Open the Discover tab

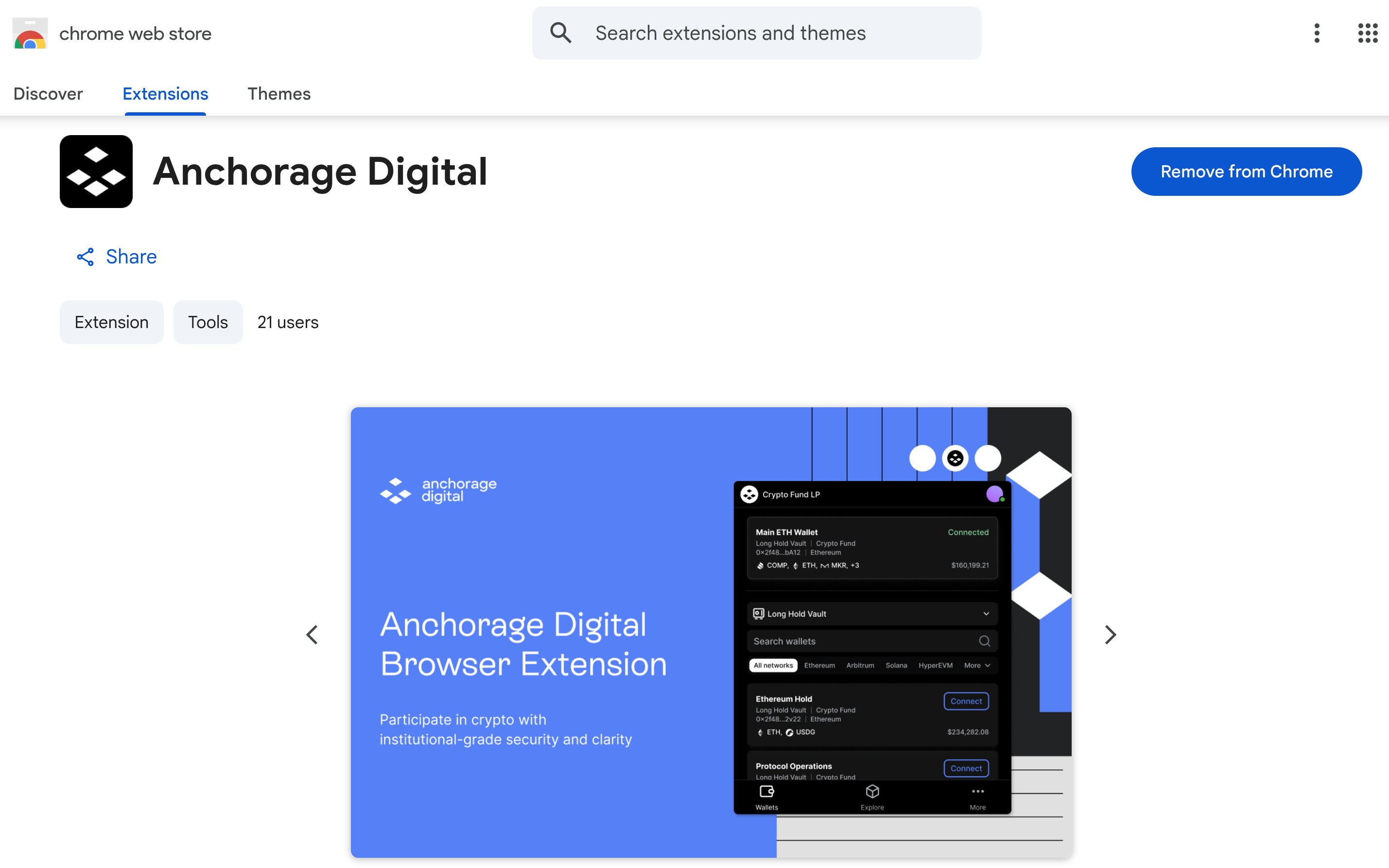pos(48,94)
